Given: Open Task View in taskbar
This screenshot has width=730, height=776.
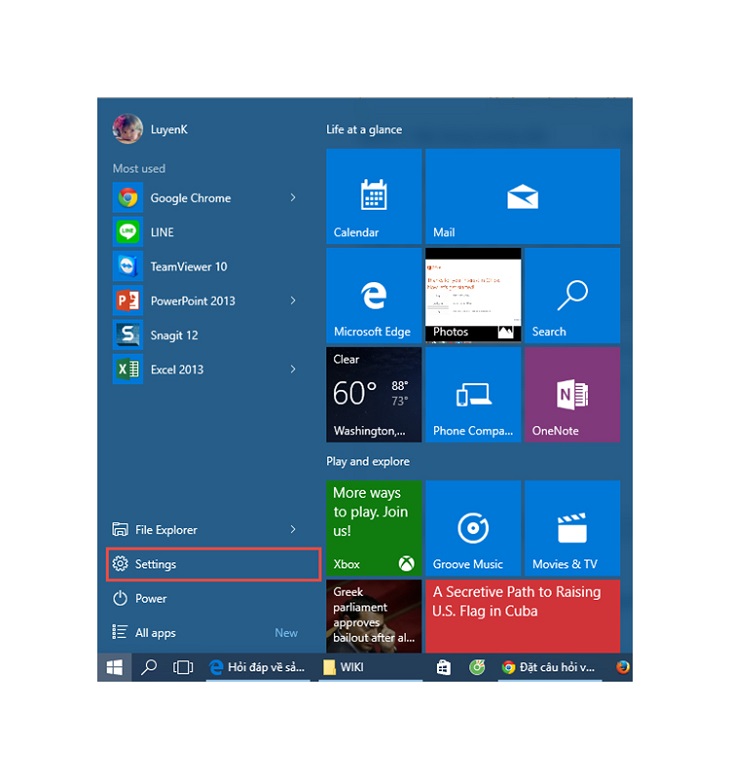Looking at the screenshot, I should pyautogui.click(x=182, y=668).
